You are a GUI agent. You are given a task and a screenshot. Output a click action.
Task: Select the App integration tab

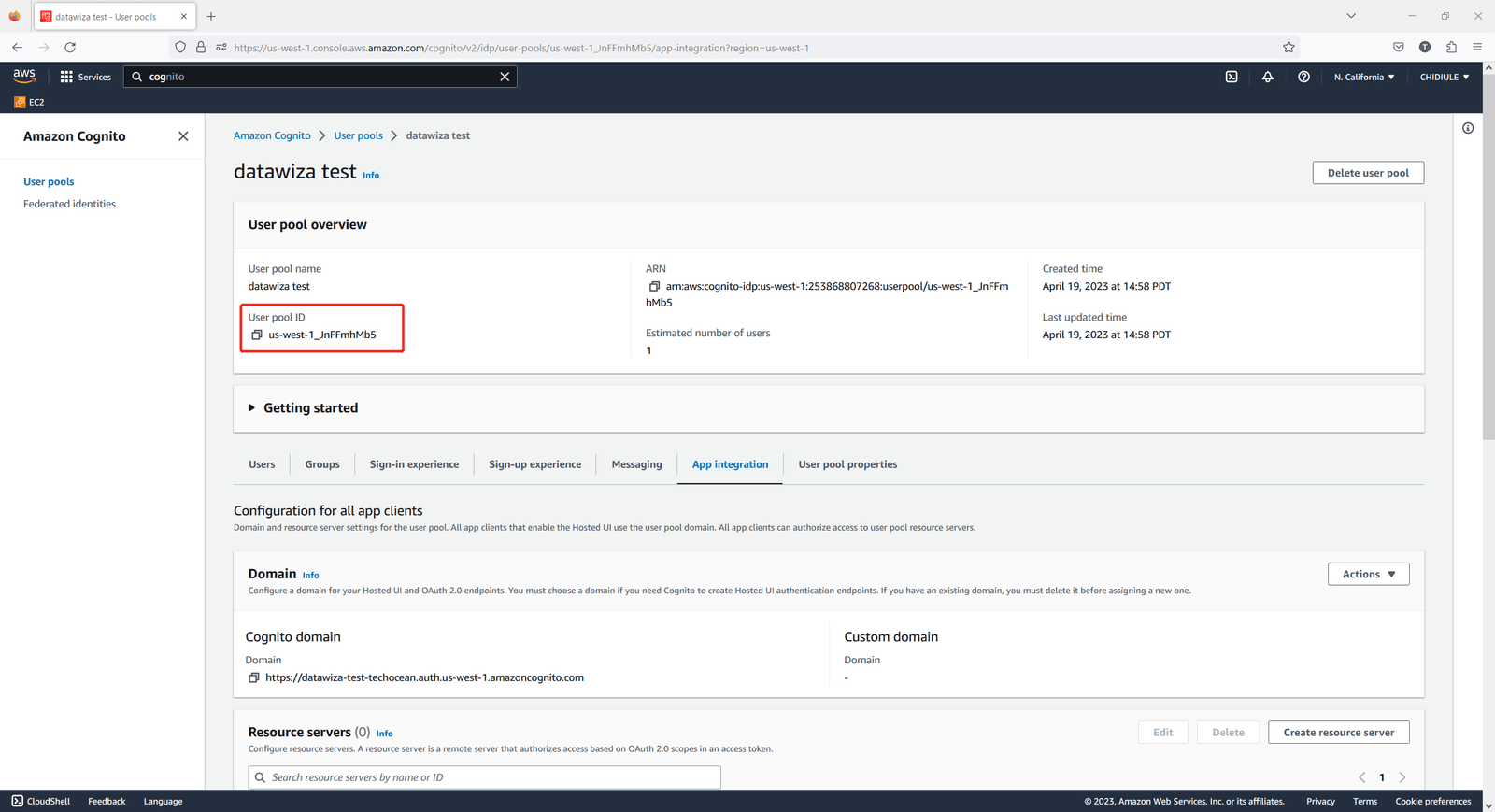(x=730, y=464)
